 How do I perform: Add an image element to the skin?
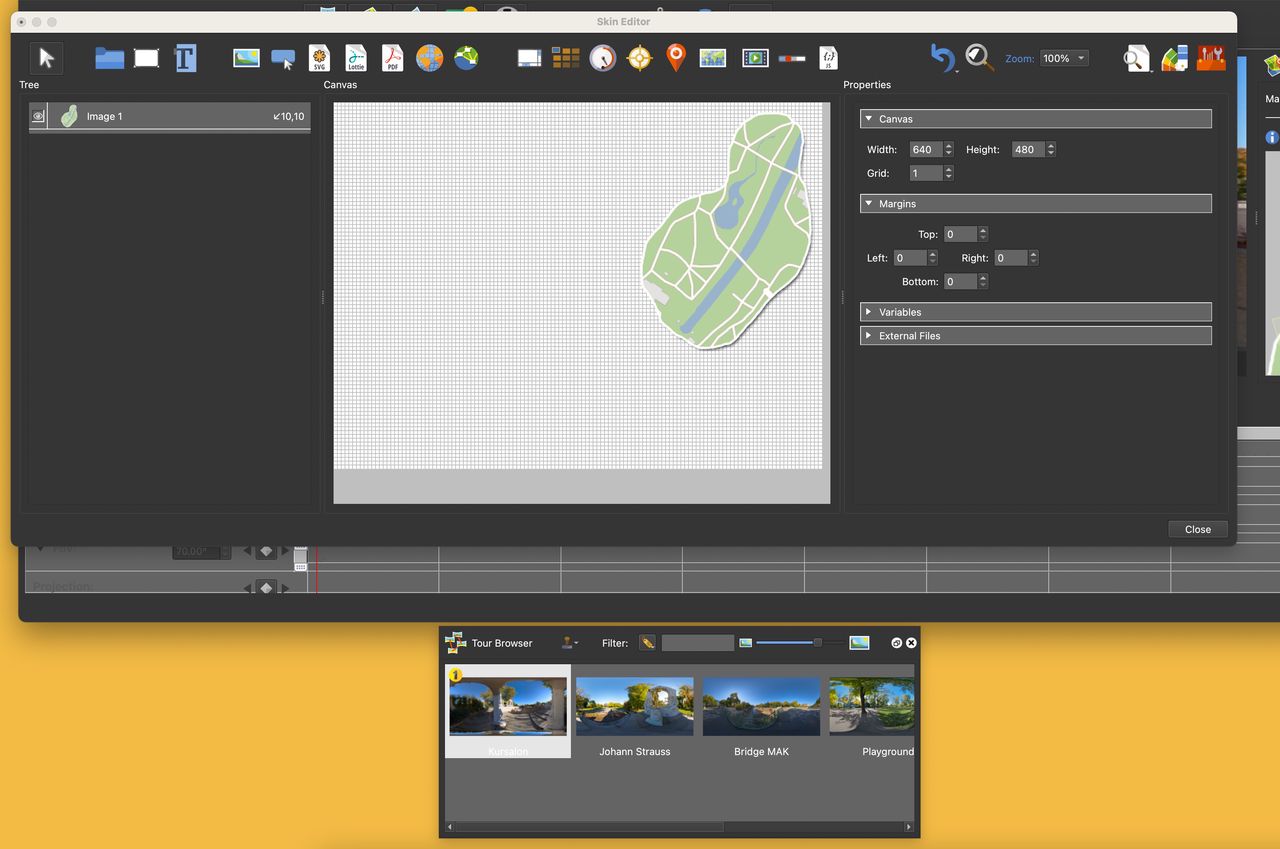245,58
